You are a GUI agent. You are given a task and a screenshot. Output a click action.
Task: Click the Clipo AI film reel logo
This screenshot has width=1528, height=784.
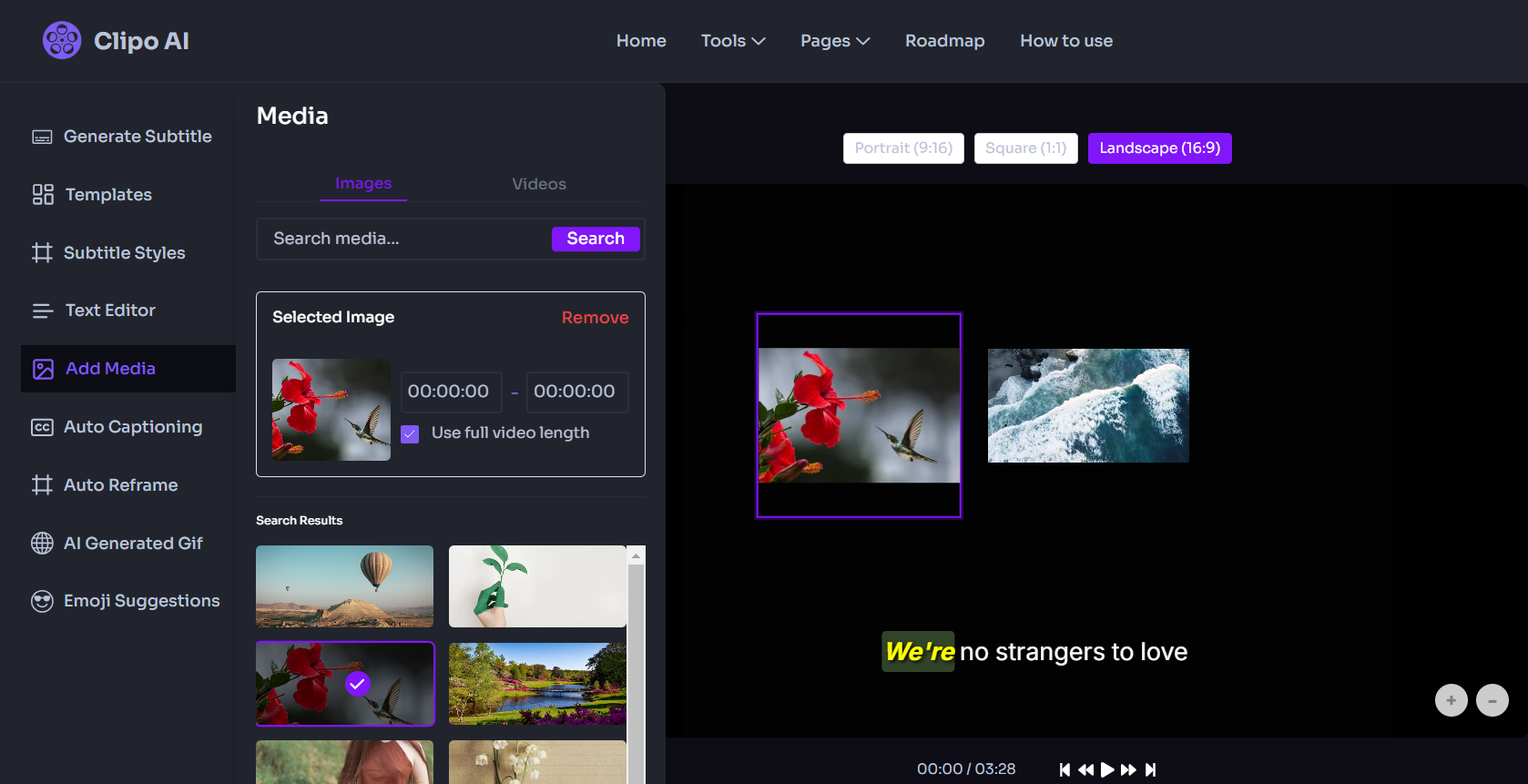point(62,40)
